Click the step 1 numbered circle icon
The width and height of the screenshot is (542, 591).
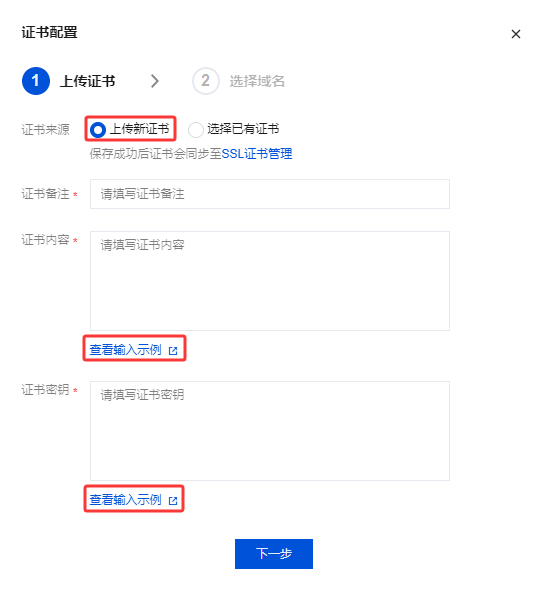coord(36,81)
